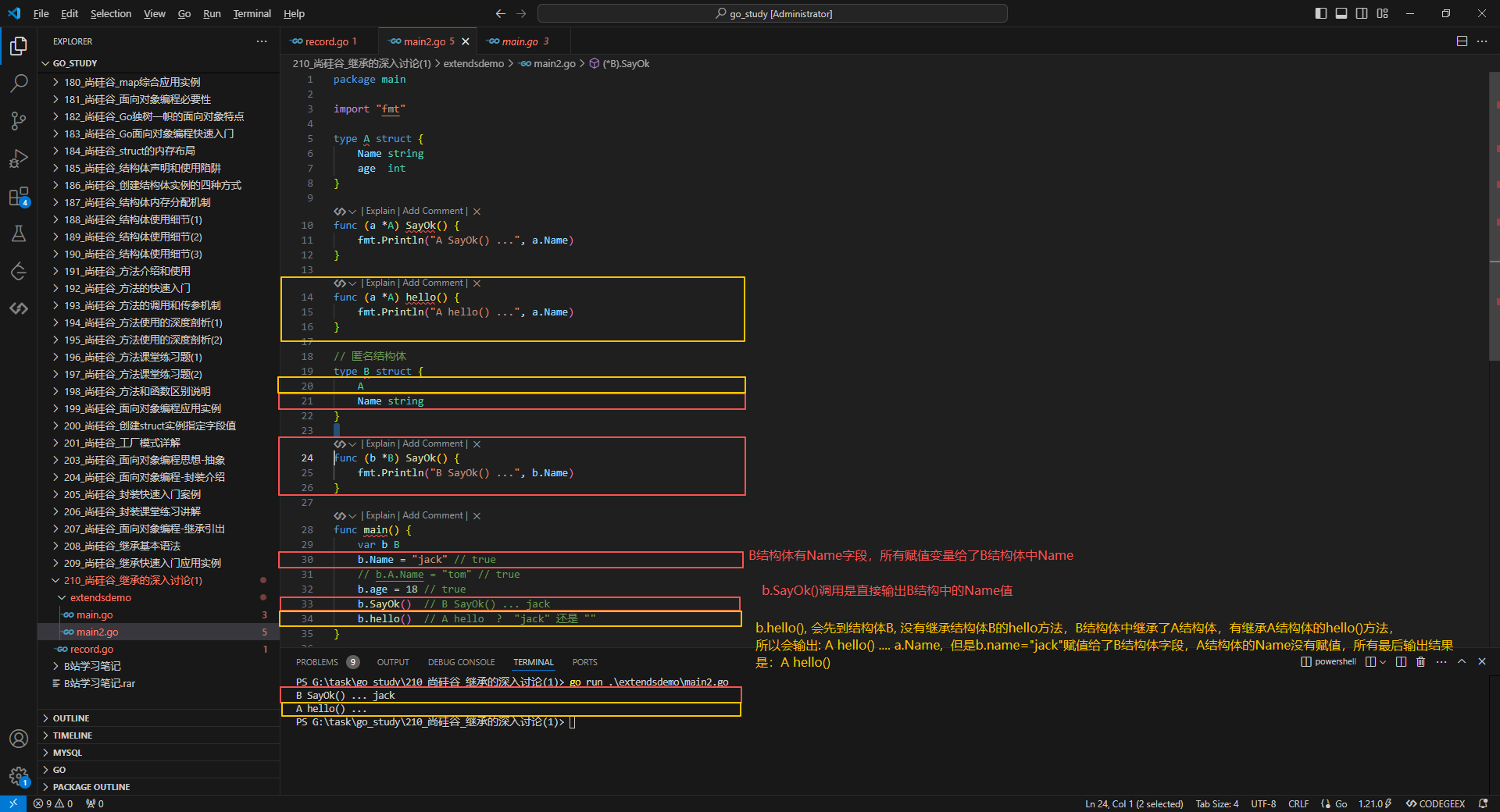Close the main2.go editor tab
1500x812 pixels.
[466, 41]
